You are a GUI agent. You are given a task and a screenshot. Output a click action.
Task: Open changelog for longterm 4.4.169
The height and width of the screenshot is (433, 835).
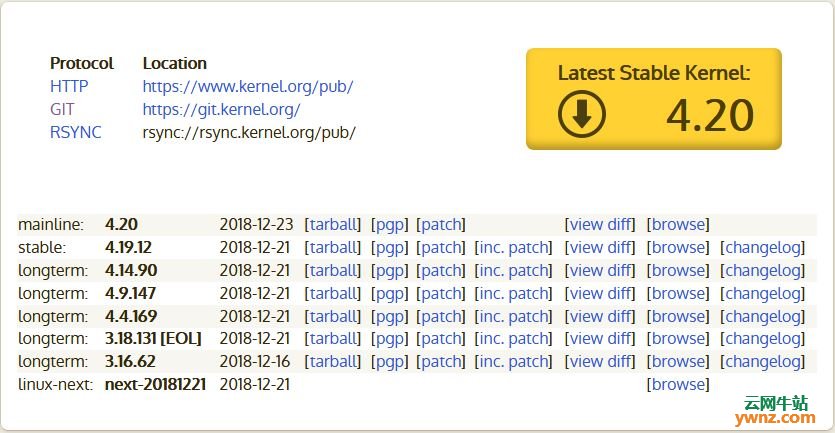coord(763,316)
